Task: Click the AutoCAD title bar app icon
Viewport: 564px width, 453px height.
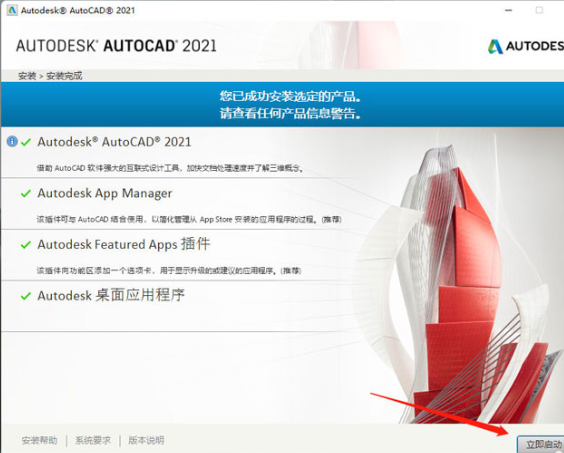Action: tap(12, 10)
